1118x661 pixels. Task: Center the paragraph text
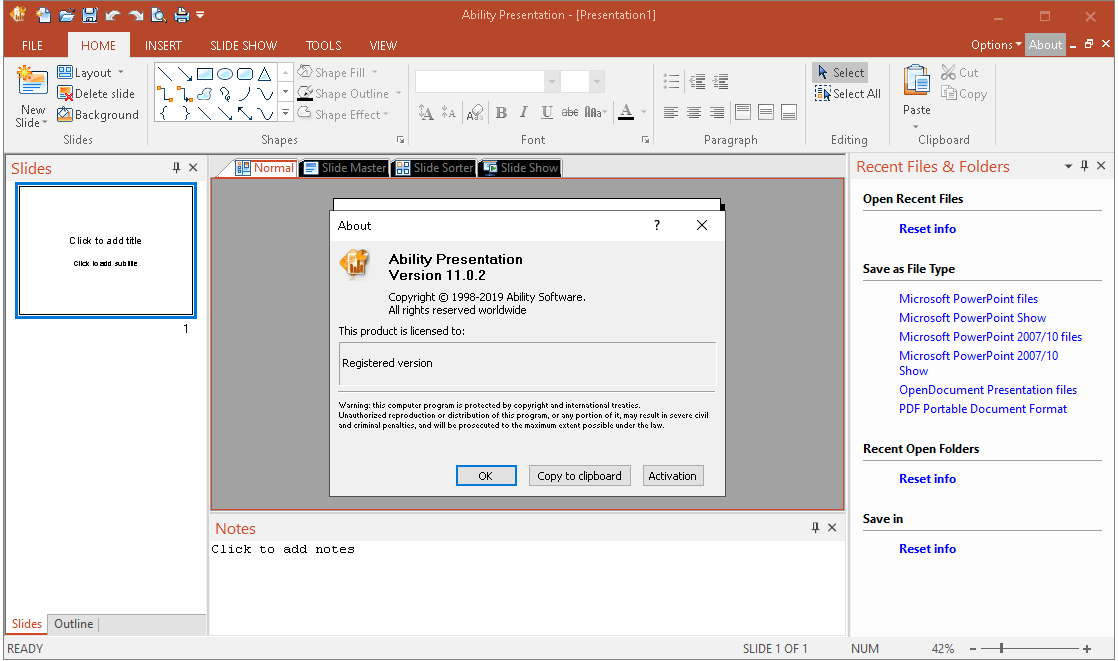694,113
